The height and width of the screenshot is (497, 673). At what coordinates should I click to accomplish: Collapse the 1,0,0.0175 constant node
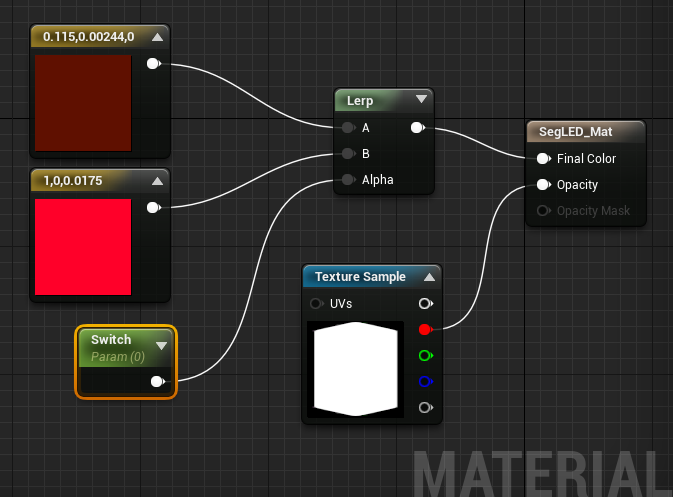click(x=158, y=181)
